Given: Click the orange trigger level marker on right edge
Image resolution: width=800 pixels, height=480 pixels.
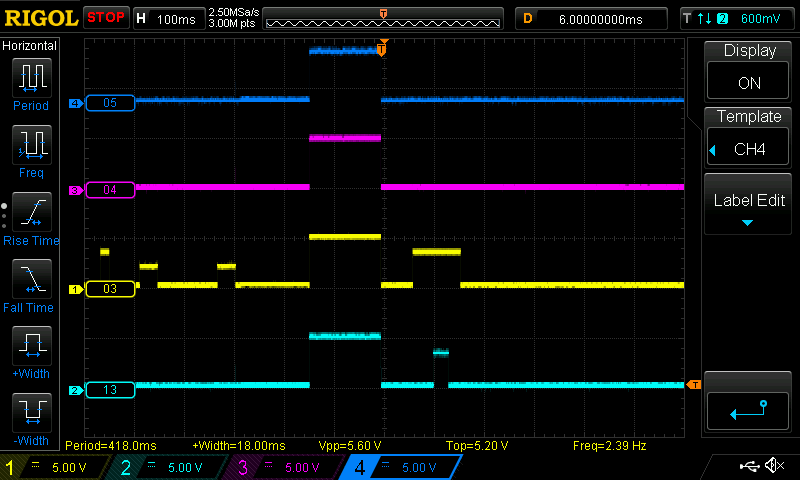Looking at the screenshot, I should tap(693, 385).
